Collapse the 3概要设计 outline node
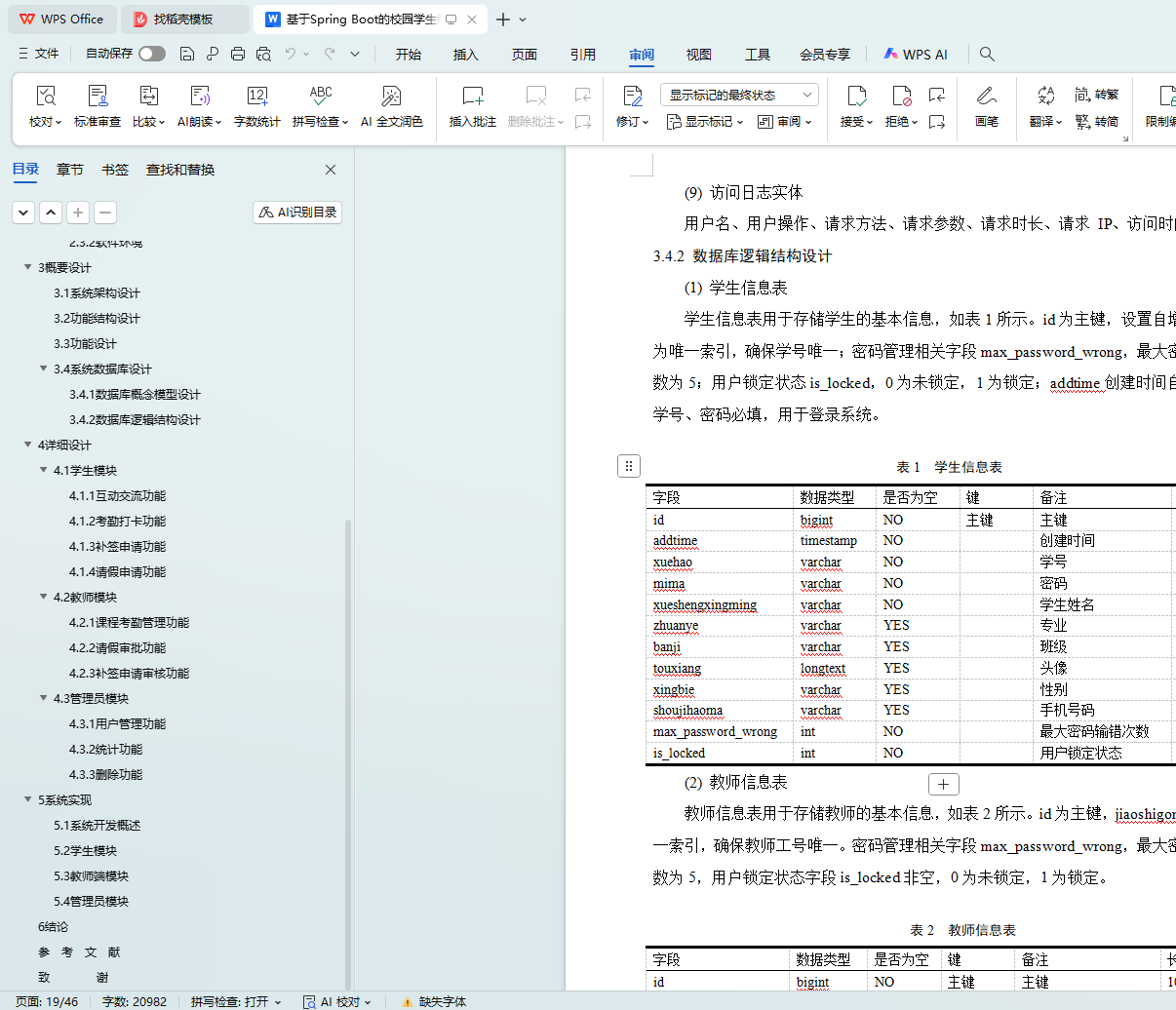Viewport: 1176px width, 1010px height. point(27,267)
